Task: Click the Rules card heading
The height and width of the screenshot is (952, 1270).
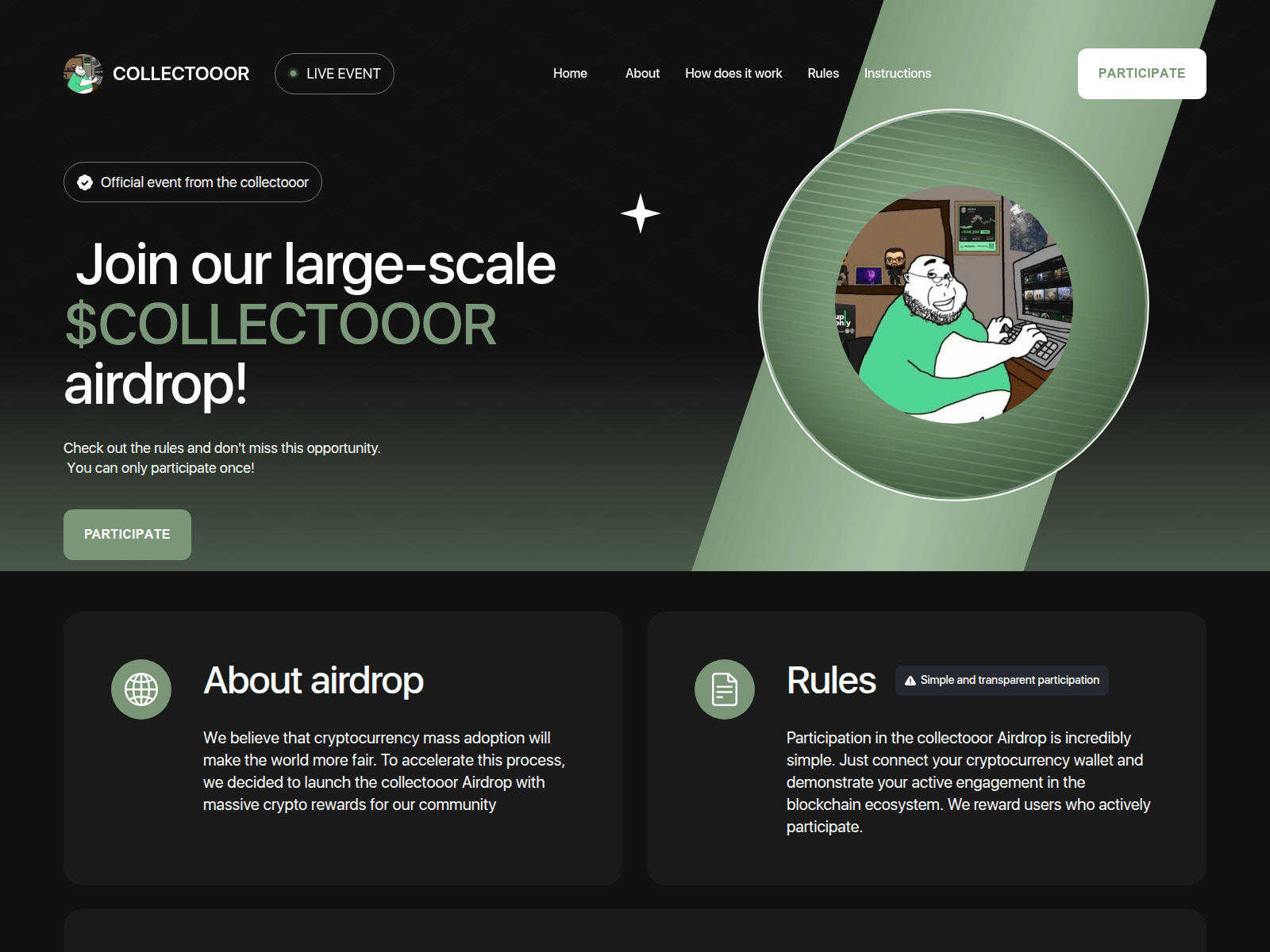Action: click(831, 681)
